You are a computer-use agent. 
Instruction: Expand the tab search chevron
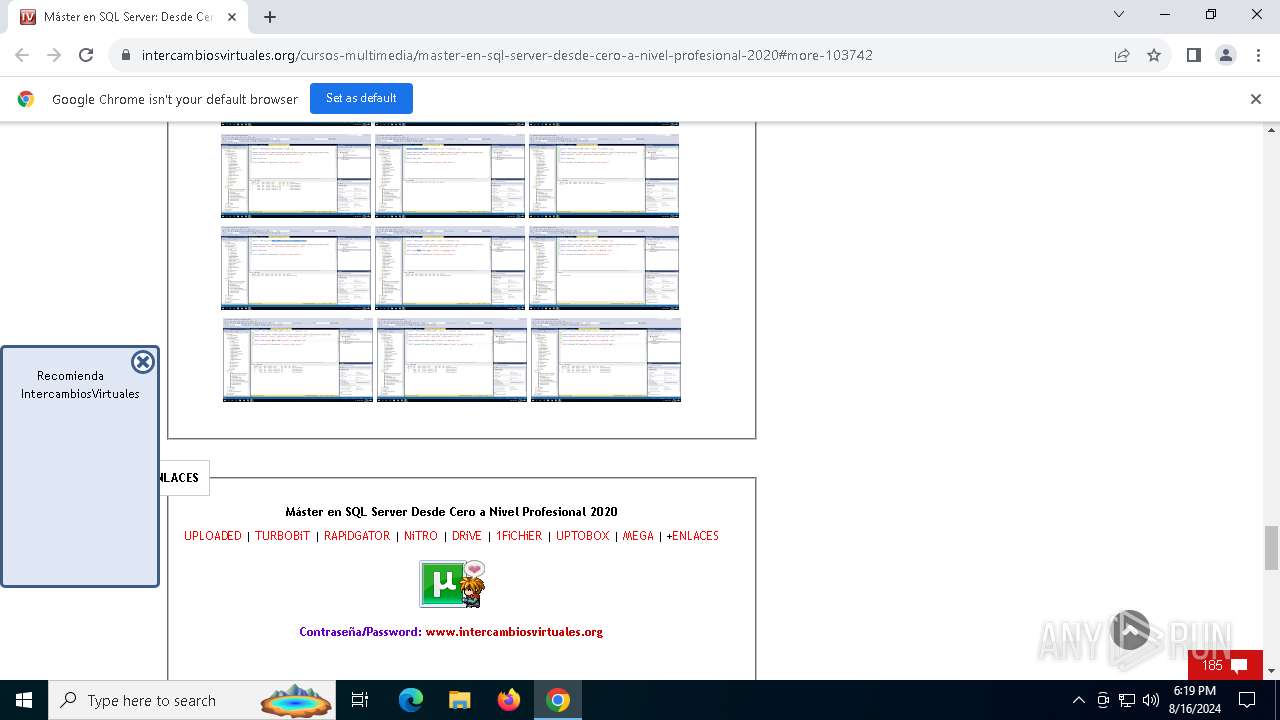pos(1119,14)
